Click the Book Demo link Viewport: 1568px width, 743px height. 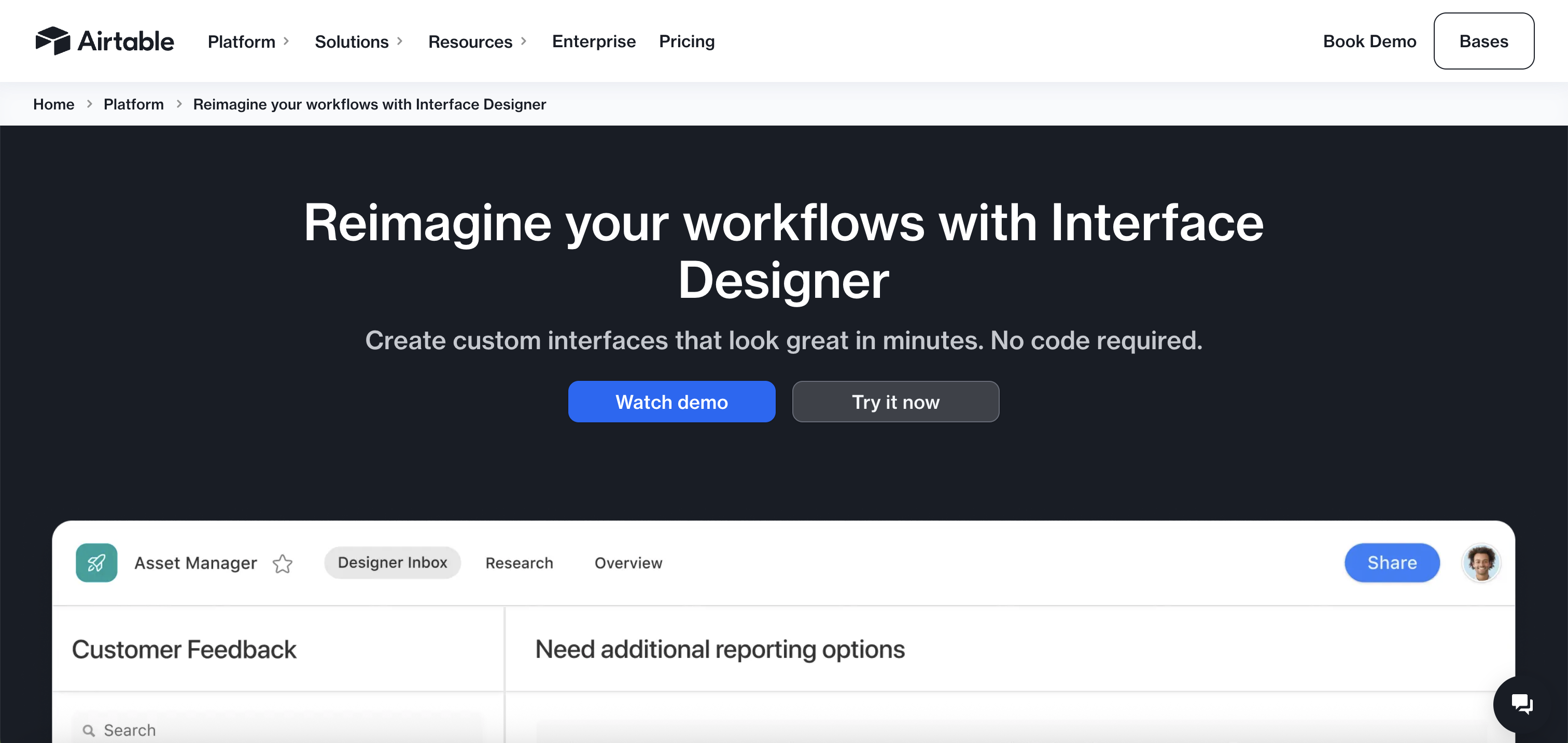pos(1369,41)
